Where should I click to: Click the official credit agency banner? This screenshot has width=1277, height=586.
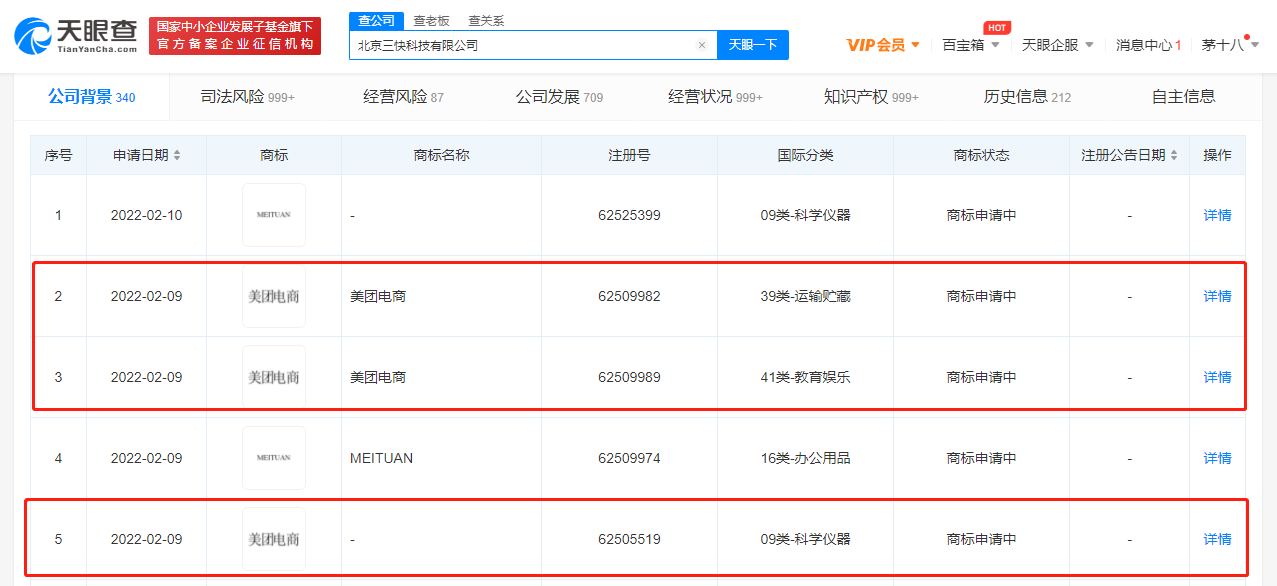235,36
